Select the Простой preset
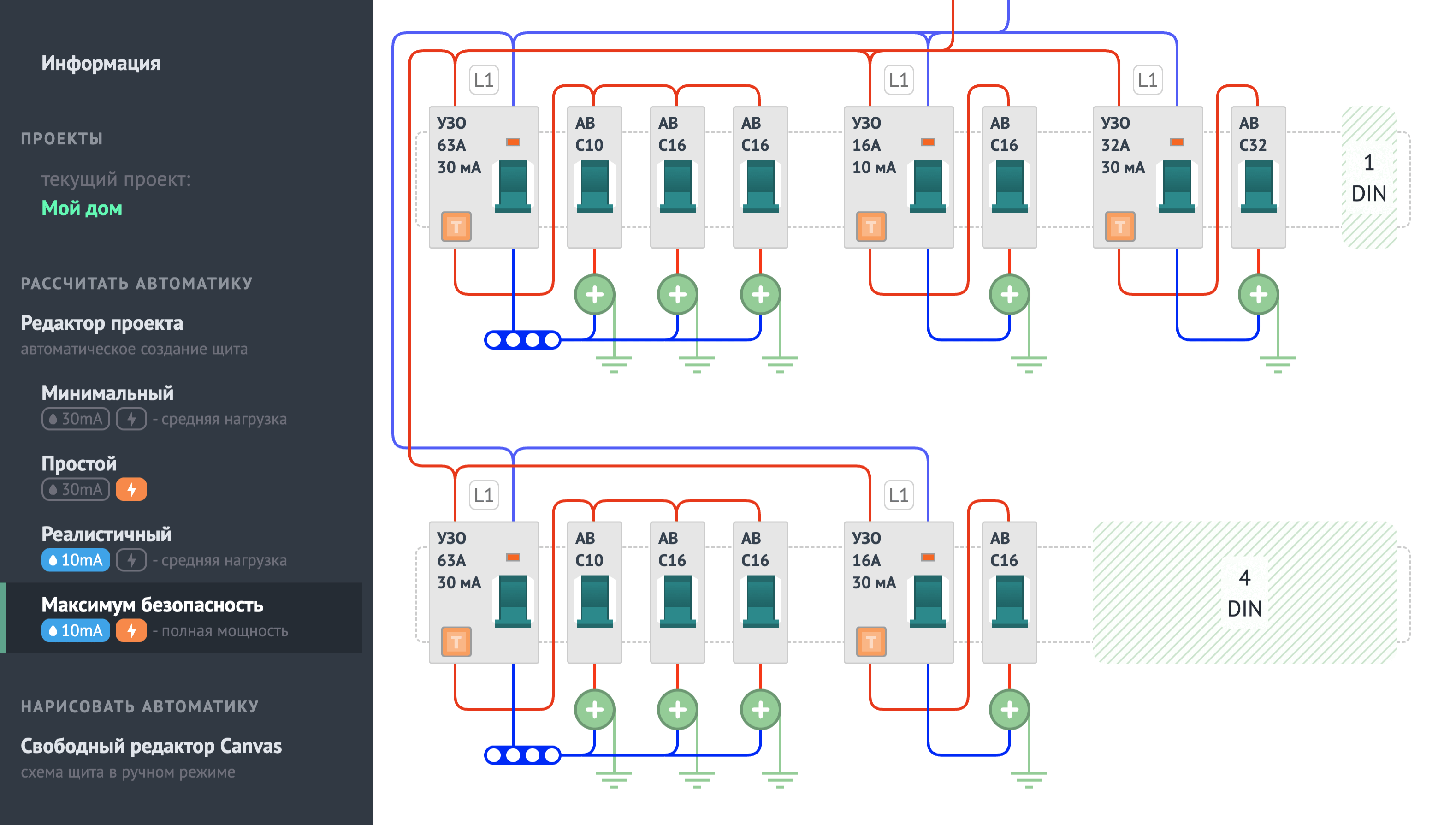The image size is (1456, 825). [x=79, y=463]
